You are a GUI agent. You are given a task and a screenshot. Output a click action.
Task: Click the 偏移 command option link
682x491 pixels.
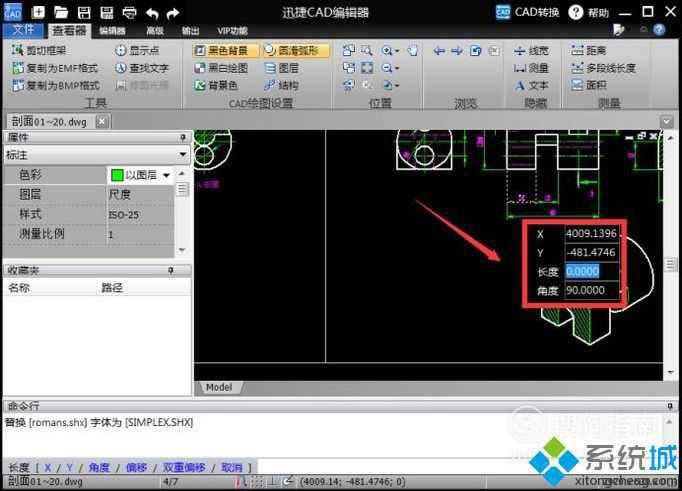click(136, 468)
